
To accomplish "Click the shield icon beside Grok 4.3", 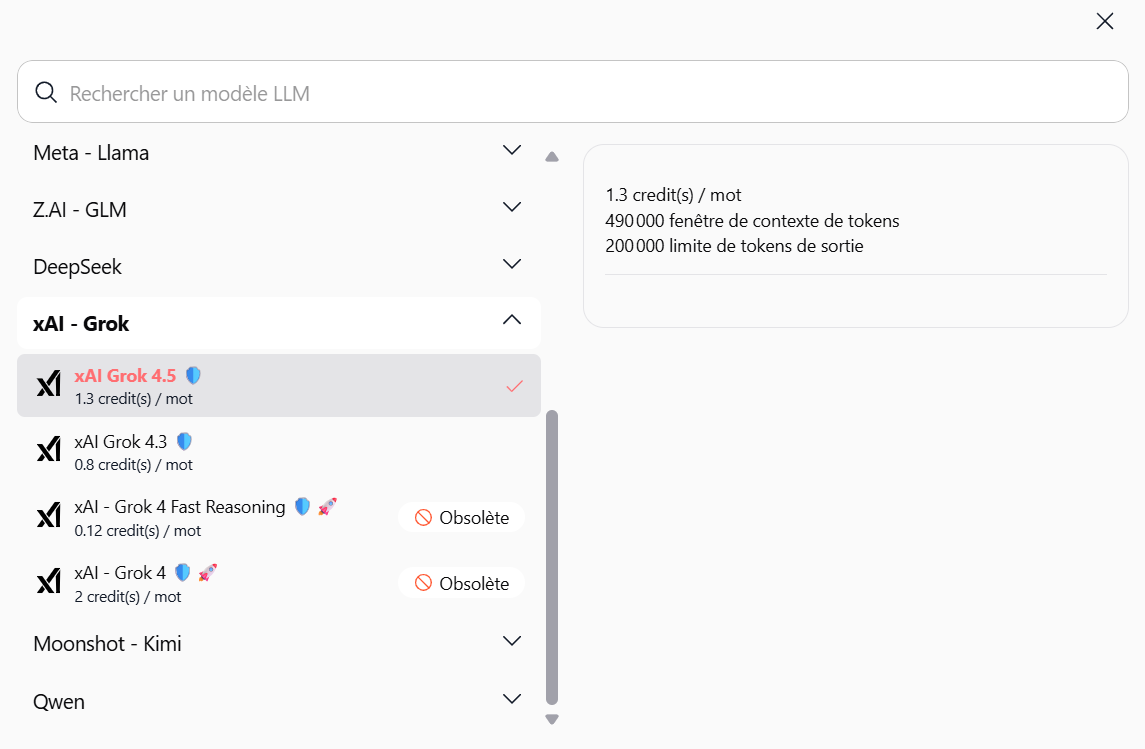I will point(184,441).
